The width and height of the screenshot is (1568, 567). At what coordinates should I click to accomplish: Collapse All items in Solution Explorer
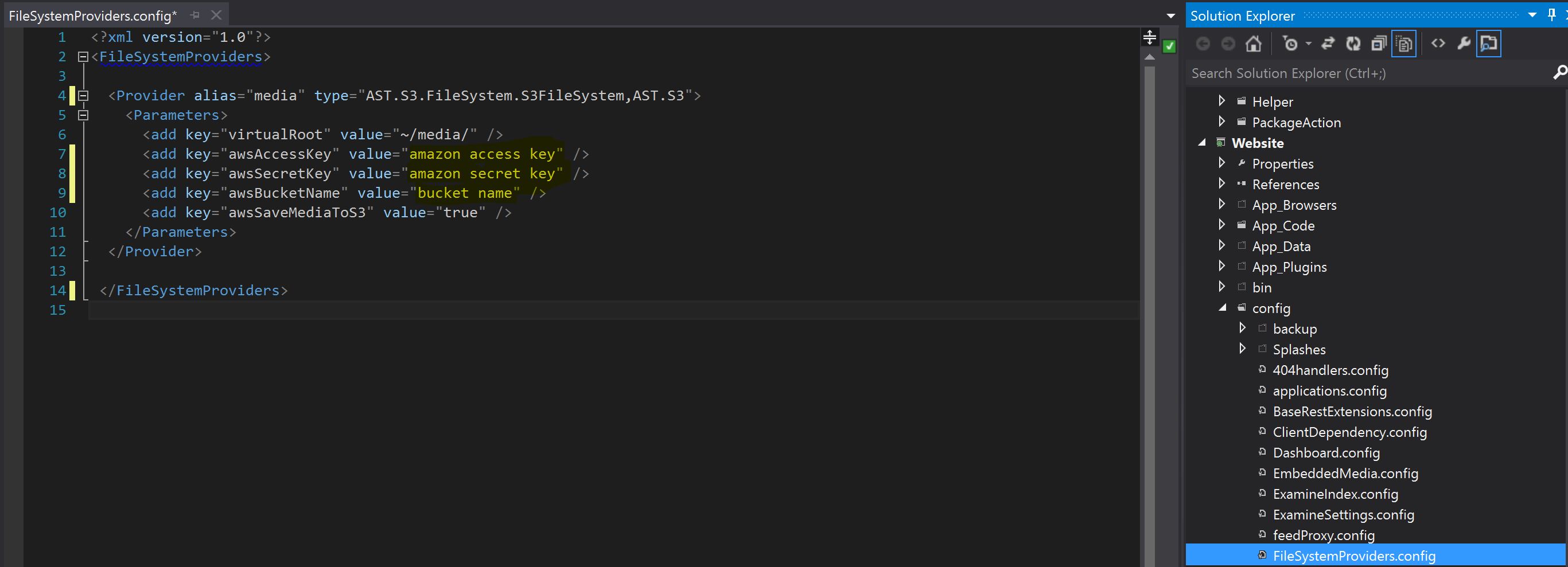point(1379,44)
